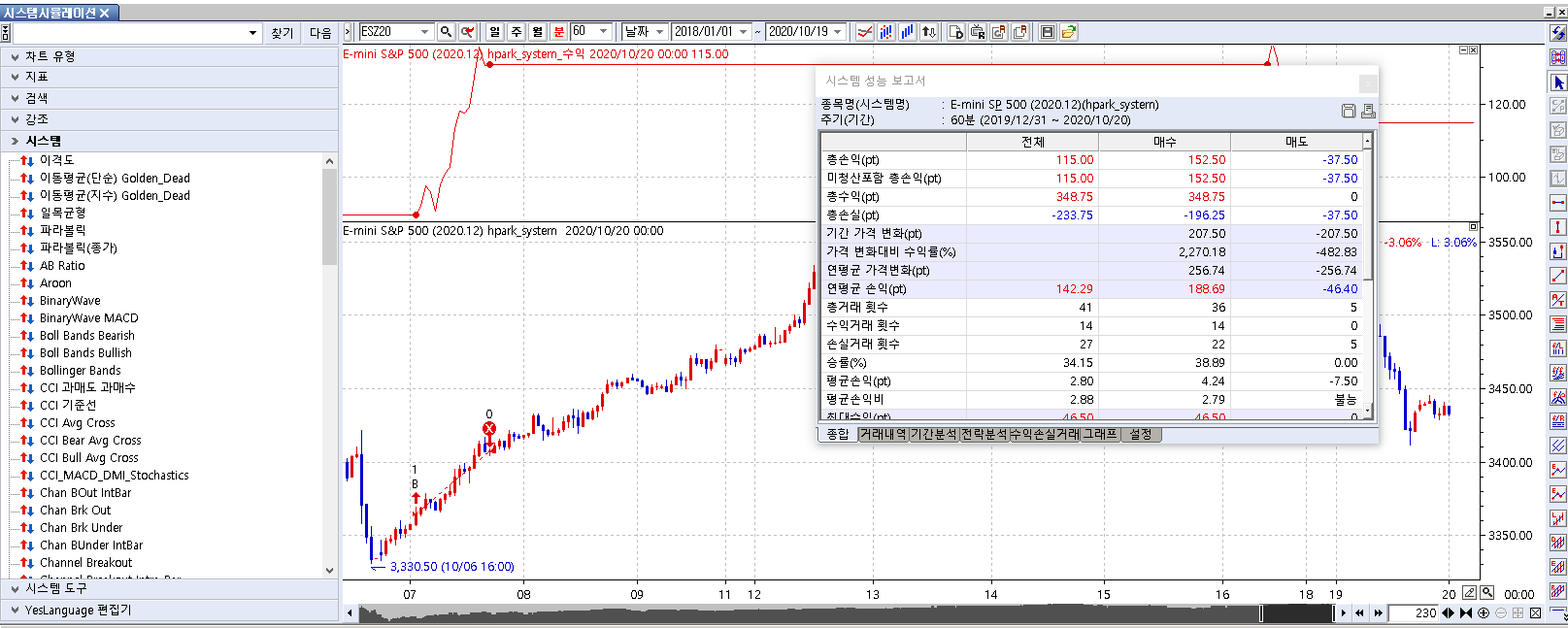Print the system performance report
Viewport: 1568px width, 628px height.
(1368, 111)
